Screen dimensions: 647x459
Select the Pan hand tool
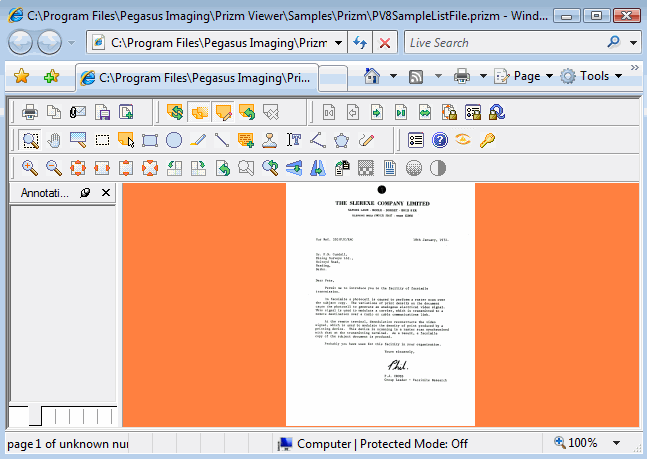[x=54, y=140]
